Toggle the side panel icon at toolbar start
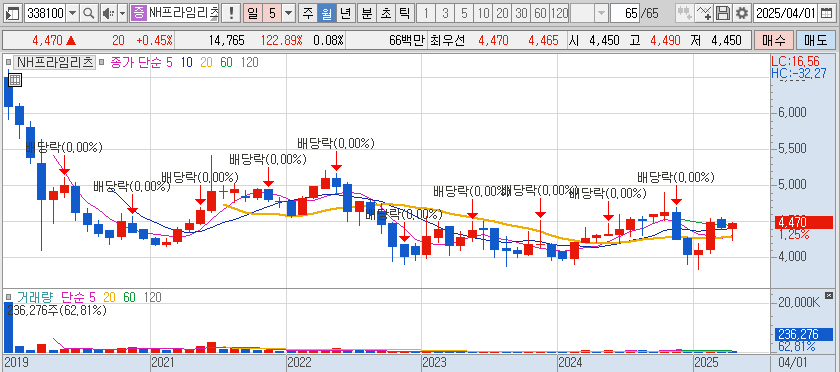The height and width of the screenshot is (372, 840). [14, 13]
